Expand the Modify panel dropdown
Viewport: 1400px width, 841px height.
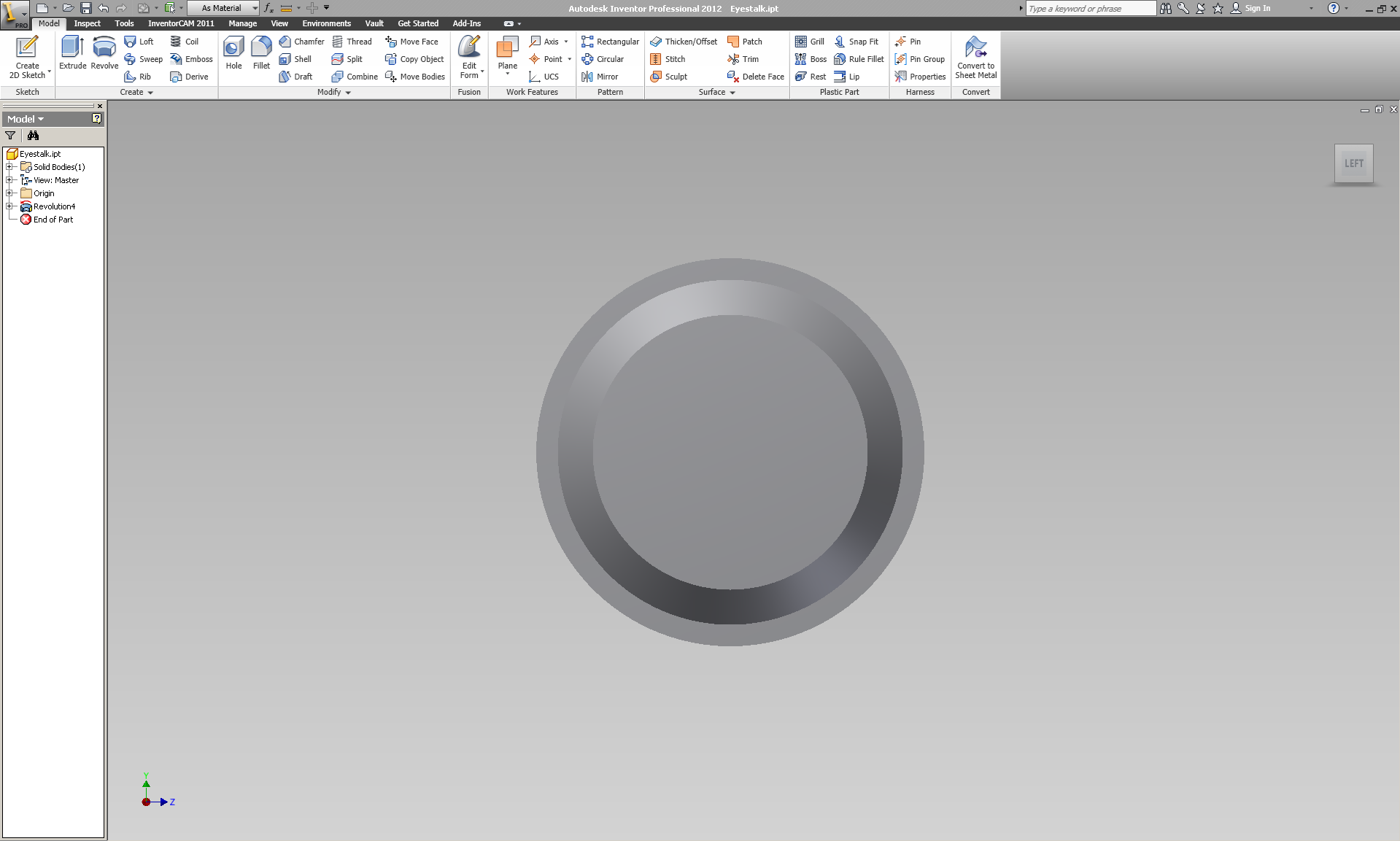click(334, 93)
